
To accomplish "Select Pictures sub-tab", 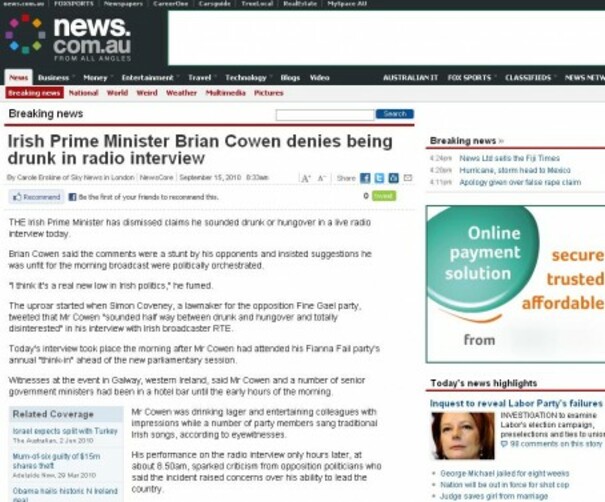I will (269, 93).
